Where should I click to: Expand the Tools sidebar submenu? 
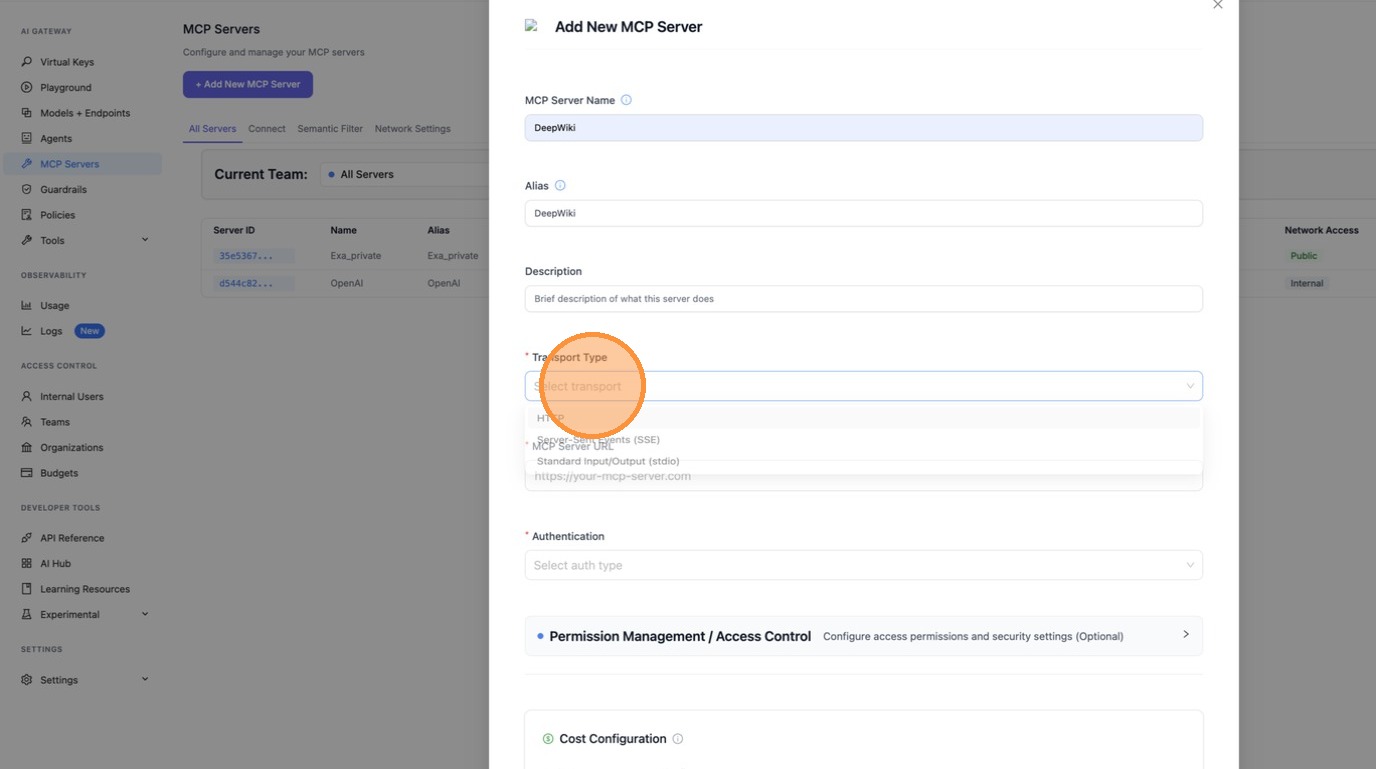(144, 240)
